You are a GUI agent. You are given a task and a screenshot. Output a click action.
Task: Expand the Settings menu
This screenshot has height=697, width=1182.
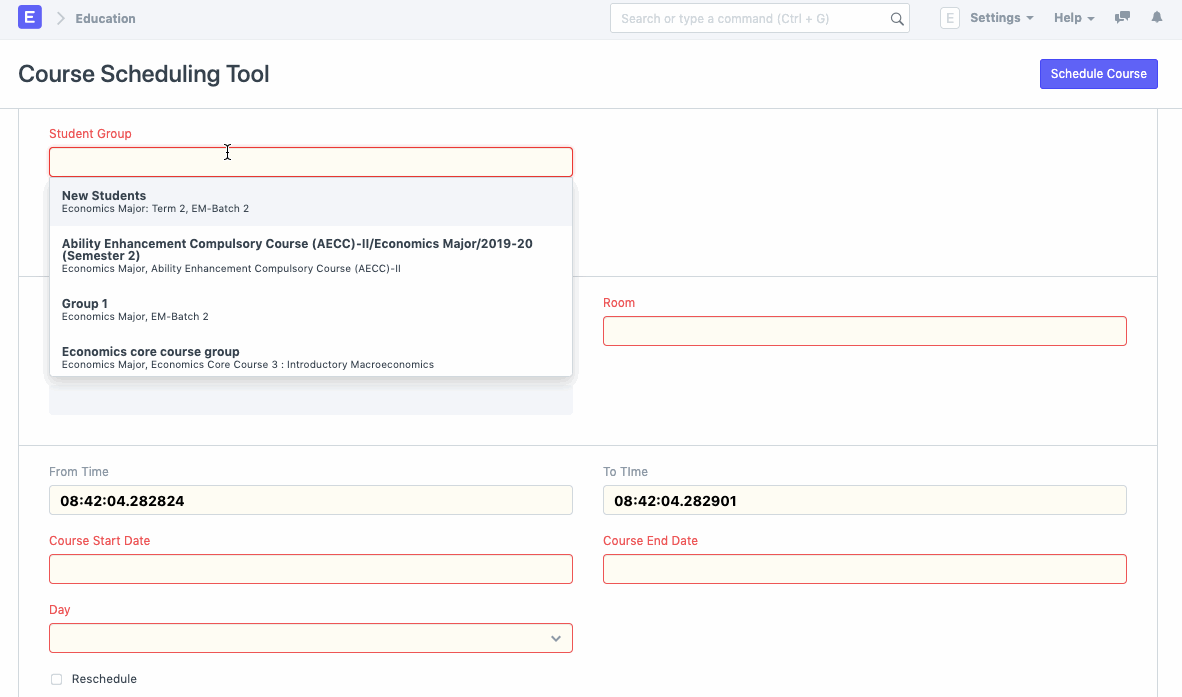(1000, 17)
